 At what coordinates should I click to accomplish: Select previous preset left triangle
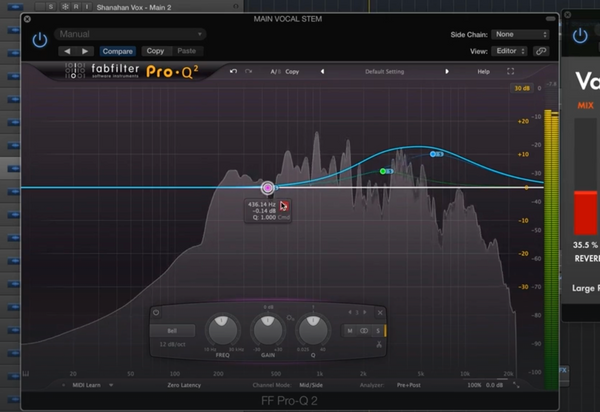click(322, 72)
